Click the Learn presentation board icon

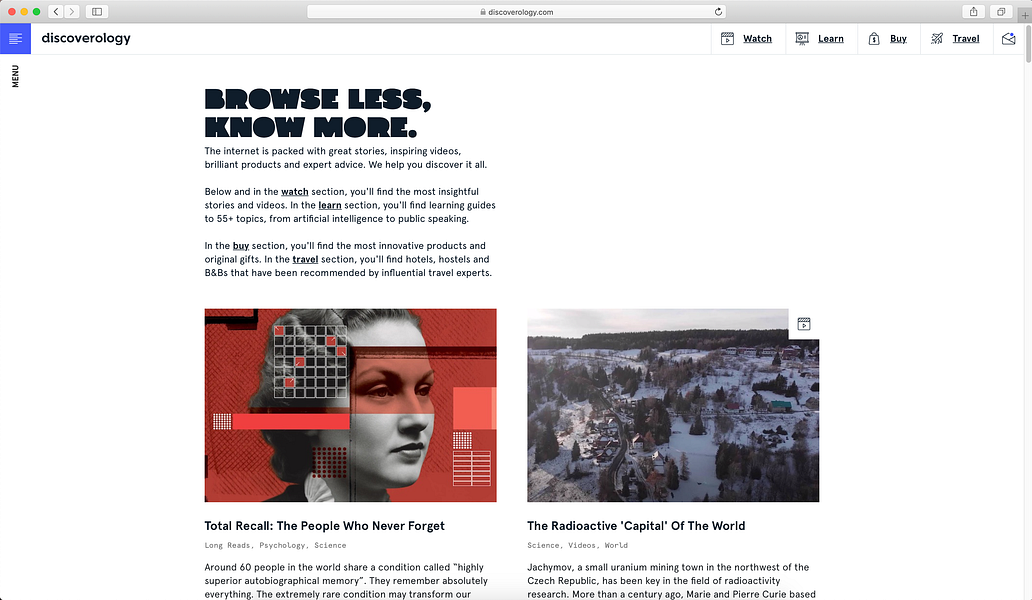(x=802, y=39)
